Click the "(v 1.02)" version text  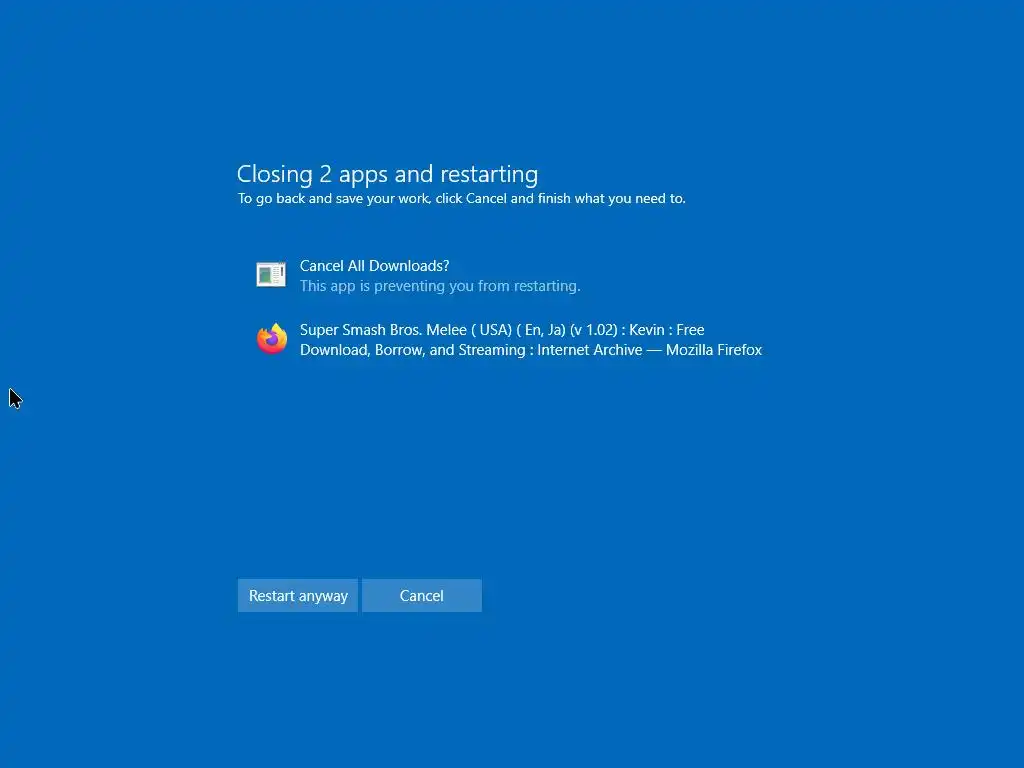tap(593, 330)
